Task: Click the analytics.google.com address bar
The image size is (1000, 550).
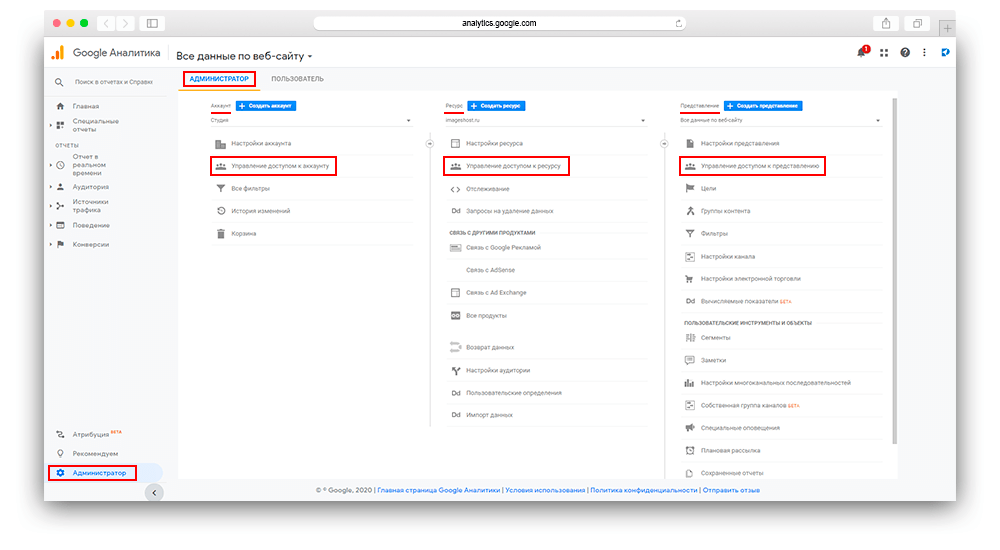Action: point(499,24)
